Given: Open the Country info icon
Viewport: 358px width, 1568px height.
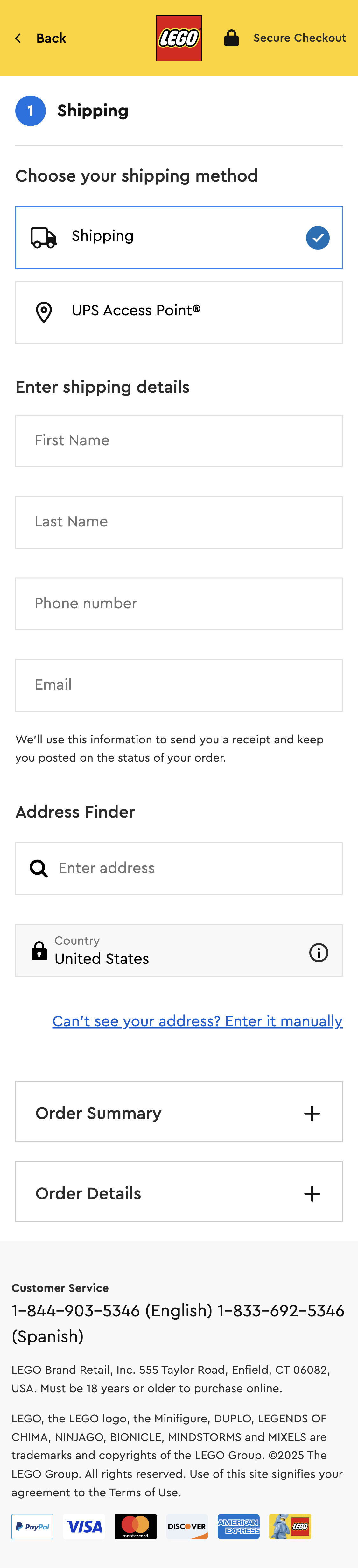Looking at the screenshot, I should [x=319, y=953].
